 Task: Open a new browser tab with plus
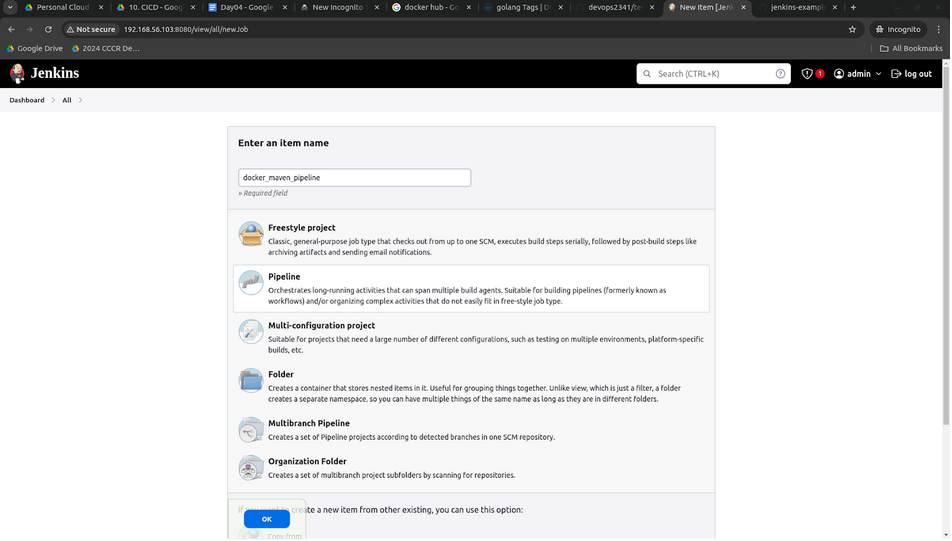click(x=853, y=7)
